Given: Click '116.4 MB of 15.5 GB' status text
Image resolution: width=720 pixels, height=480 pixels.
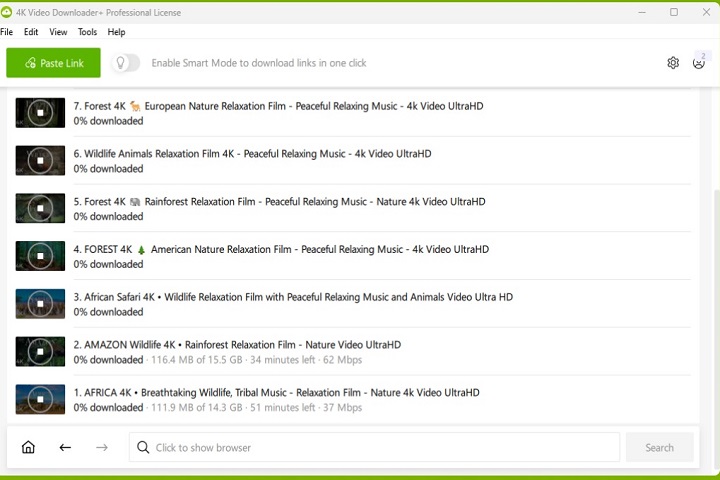Looking at the screenshot, I should click(x=197, y=360).
